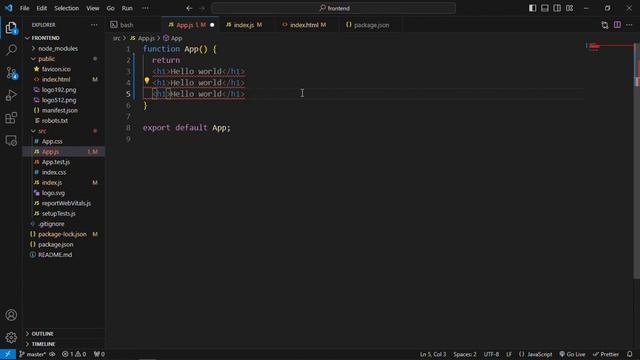Screen dimensions: 640x360
Task: Go back with the navigation arrow
Action: click(189, 8)
